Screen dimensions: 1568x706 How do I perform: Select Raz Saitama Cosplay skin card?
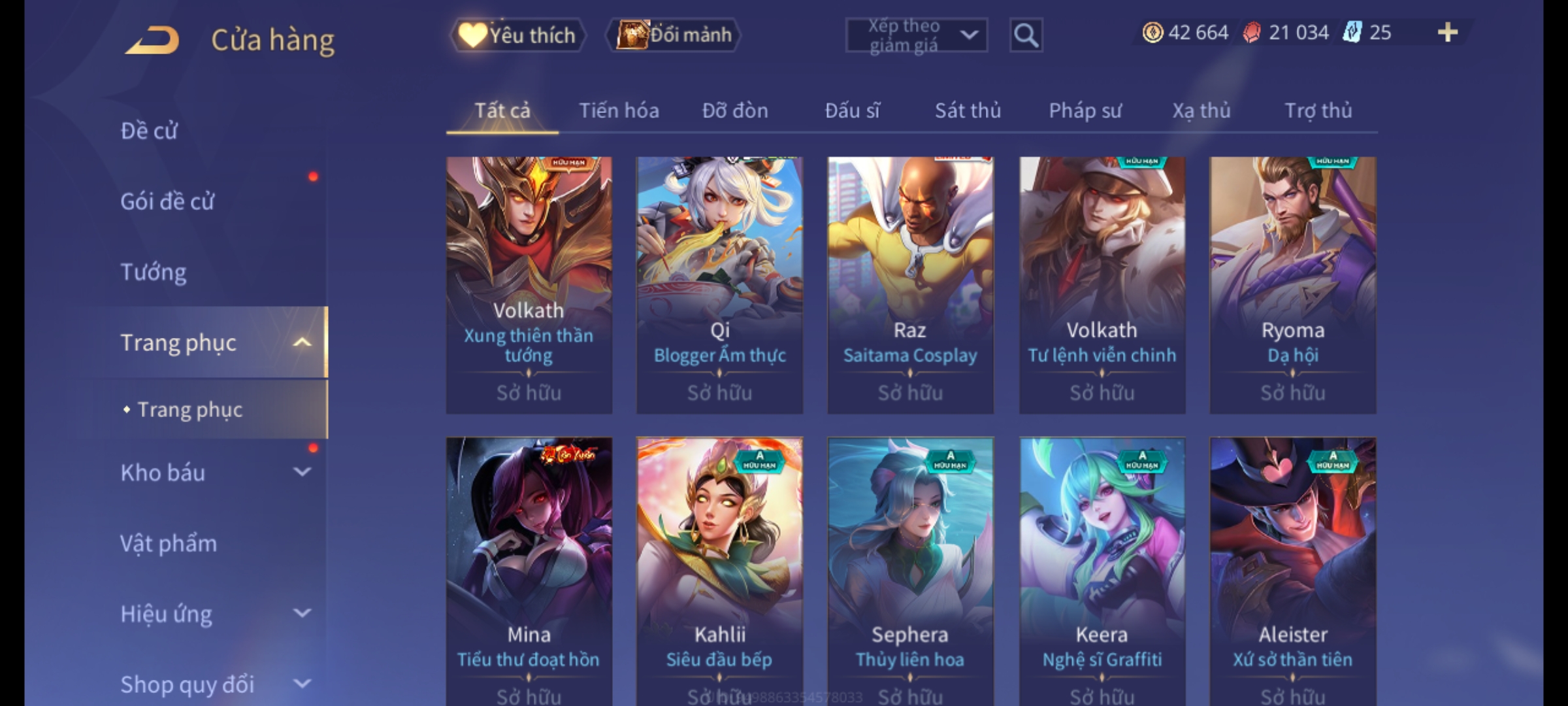point(910,285)
